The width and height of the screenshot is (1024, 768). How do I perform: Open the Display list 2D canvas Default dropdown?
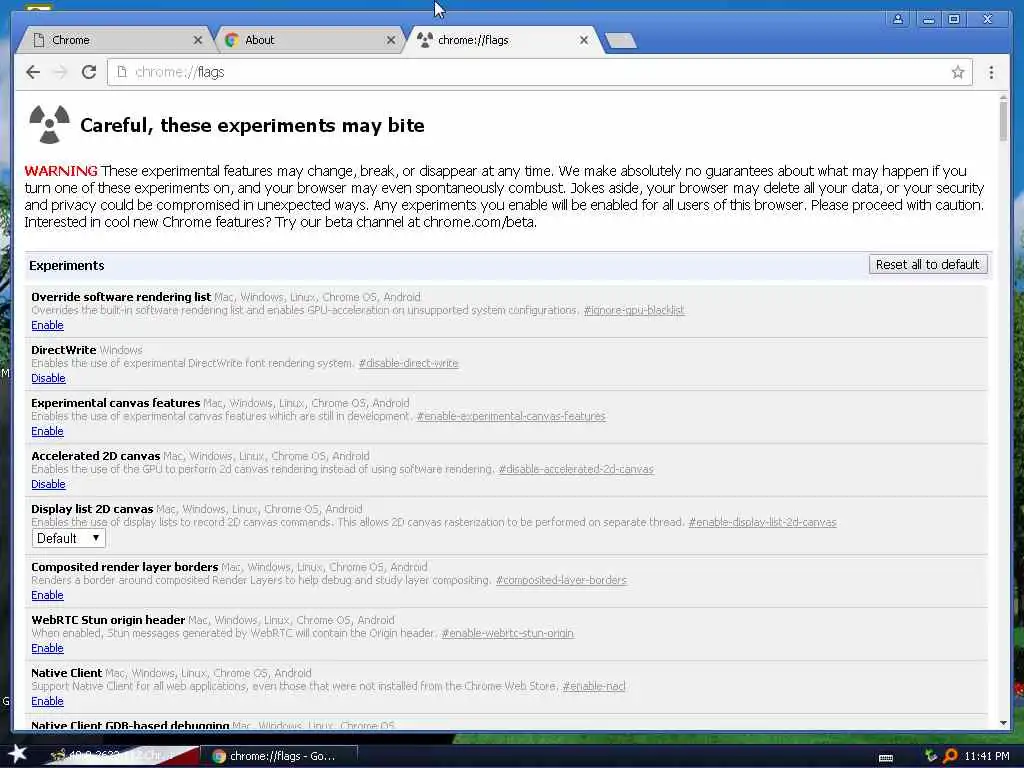tap(69, 538)
